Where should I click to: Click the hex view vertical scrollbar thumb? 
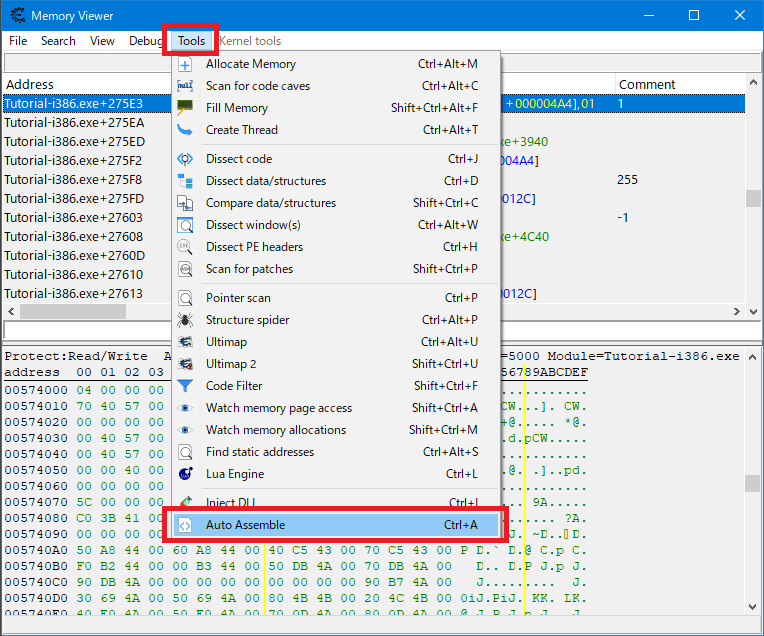(752, 483)
